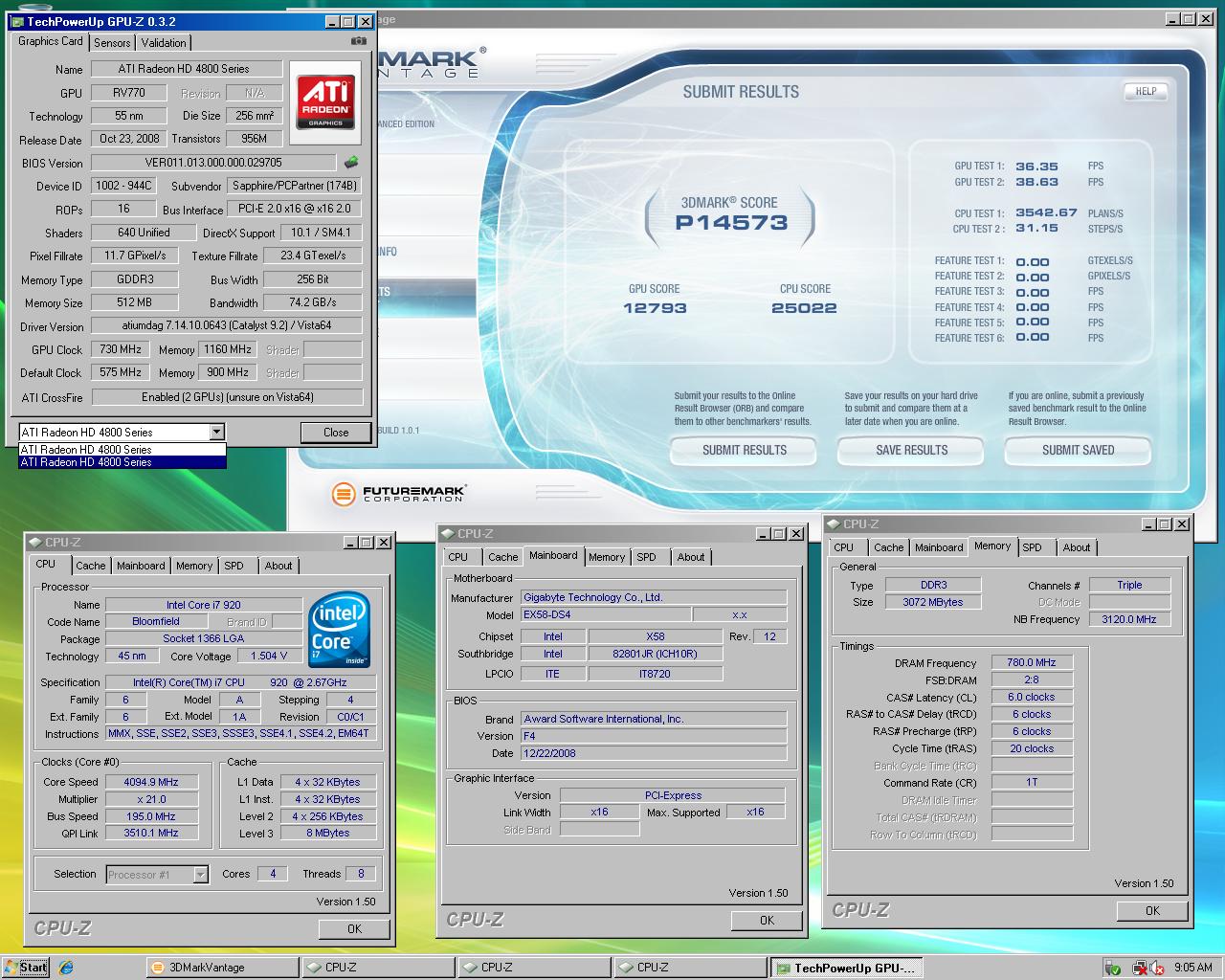
Task: Open CPU tab in CPU-Z Memory window
Action: [843, 547]
